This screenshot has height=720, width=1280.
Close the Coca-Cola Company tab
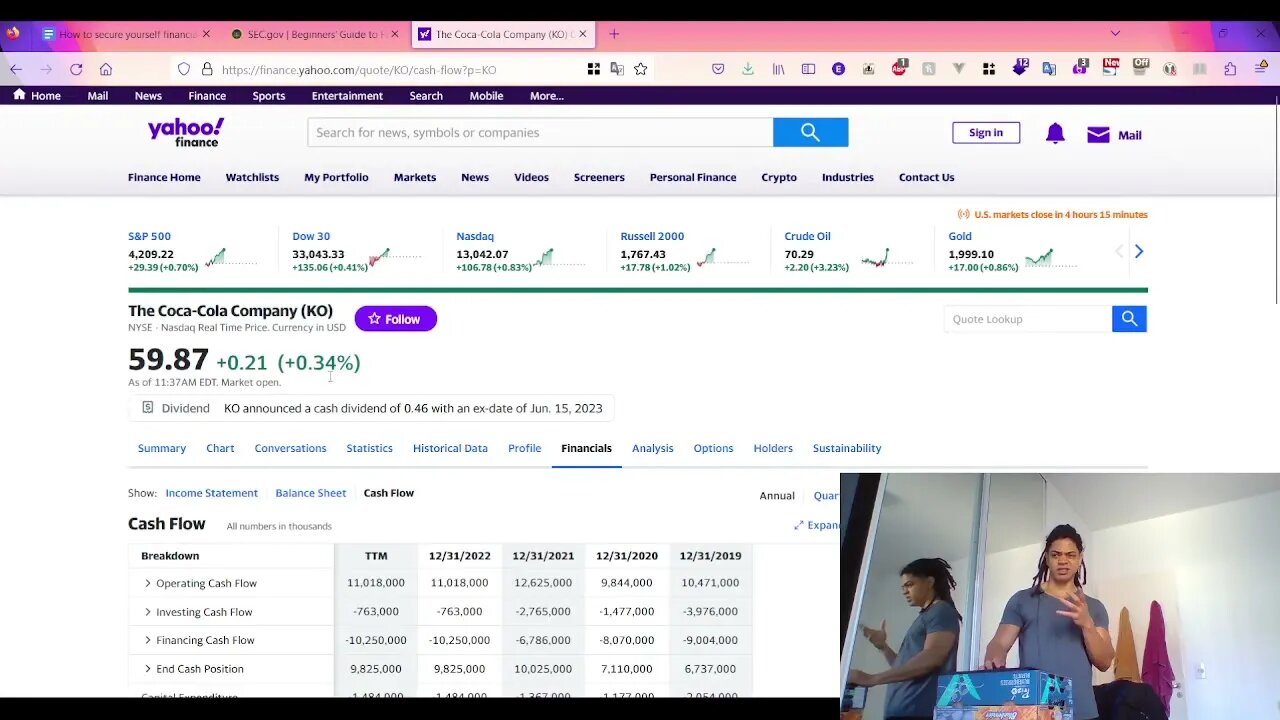(583, 34)
